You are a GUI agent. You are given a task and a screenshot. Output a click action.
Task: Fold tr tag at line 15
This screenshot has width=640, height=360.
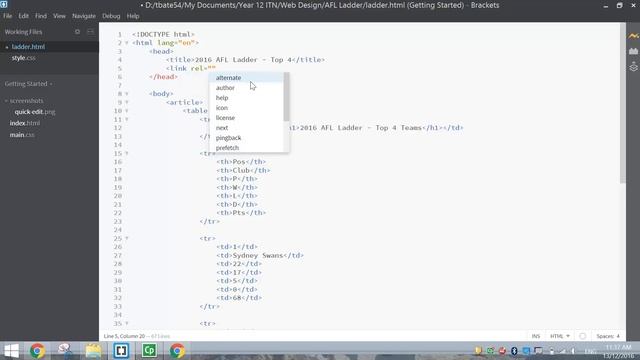point(127,153)
